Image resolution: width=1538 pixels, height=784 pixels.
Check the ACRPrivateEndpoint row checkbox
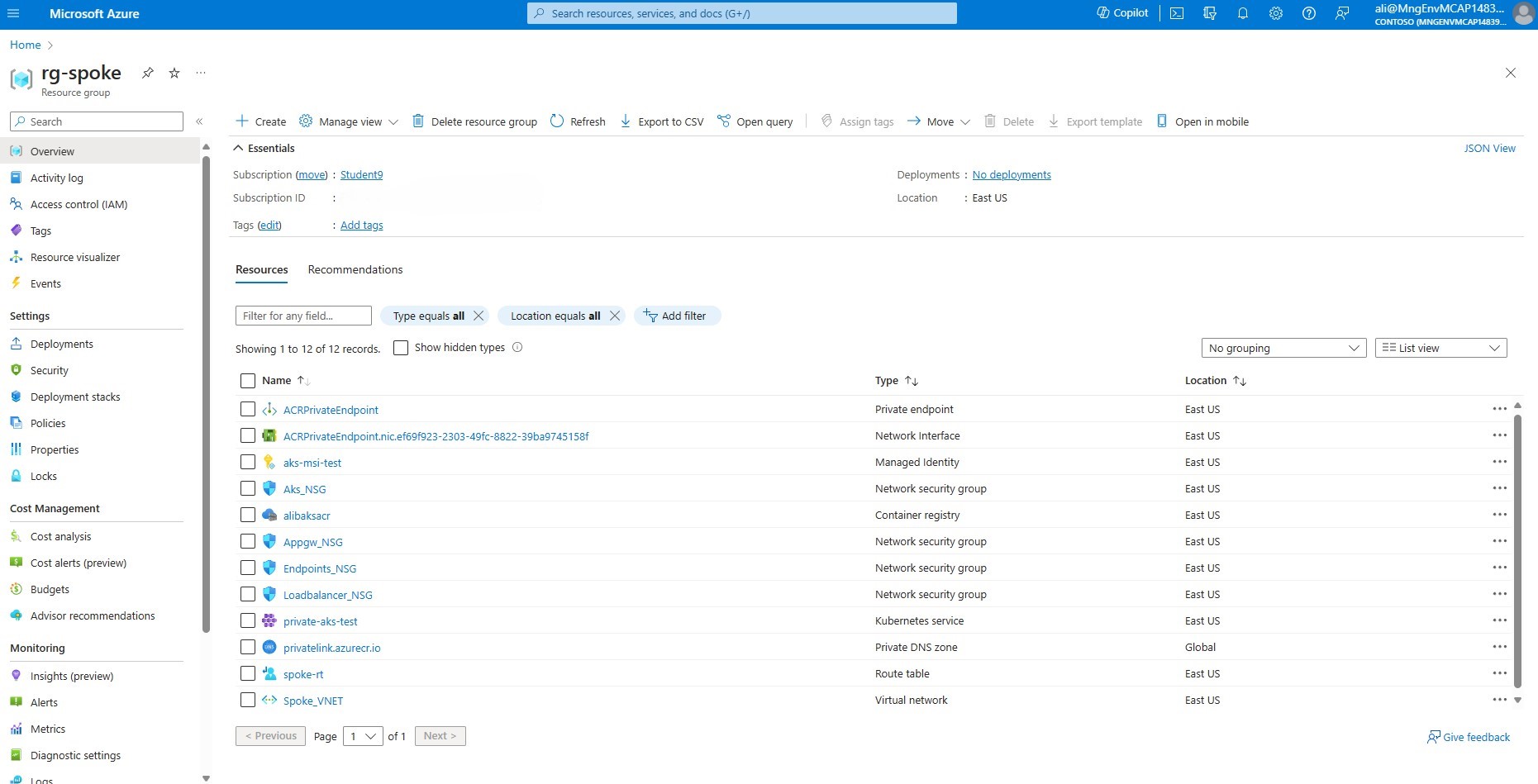point(248,409)
